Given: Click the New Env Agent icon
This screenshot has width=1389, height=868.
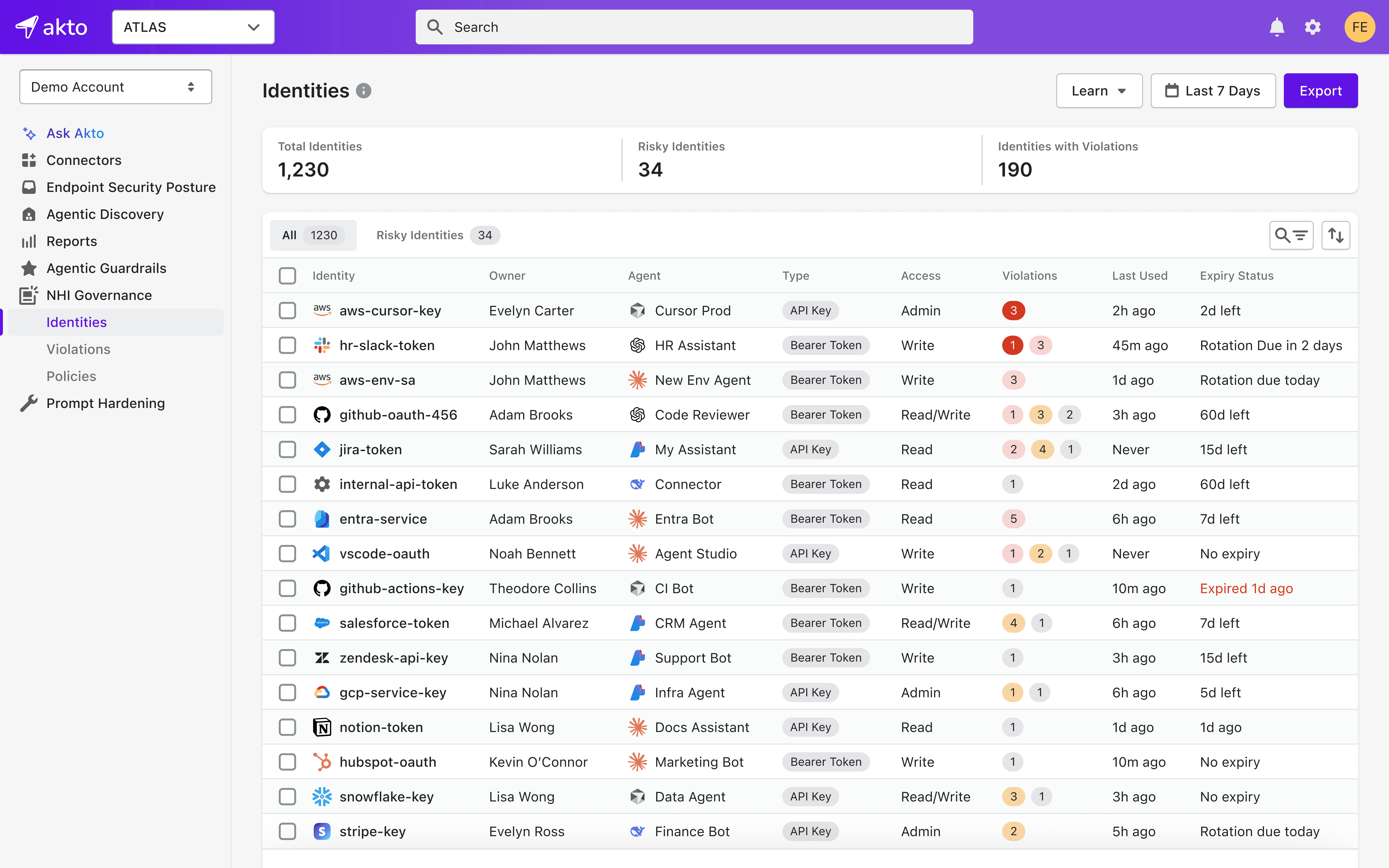Looking at the screenshot, I should pos(637,380).
